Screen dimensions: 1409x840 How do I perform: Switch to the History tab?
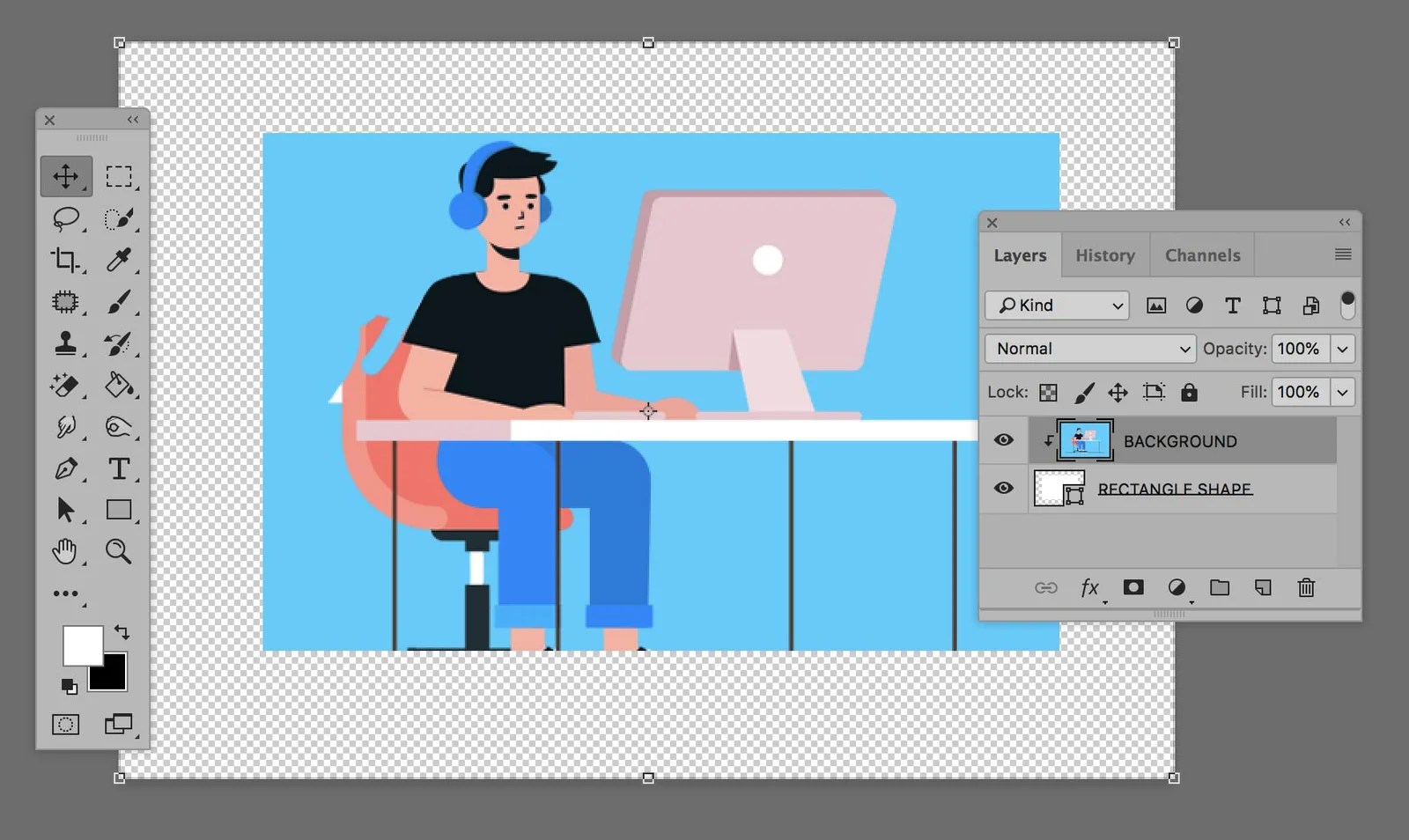tap(1105, 254)
